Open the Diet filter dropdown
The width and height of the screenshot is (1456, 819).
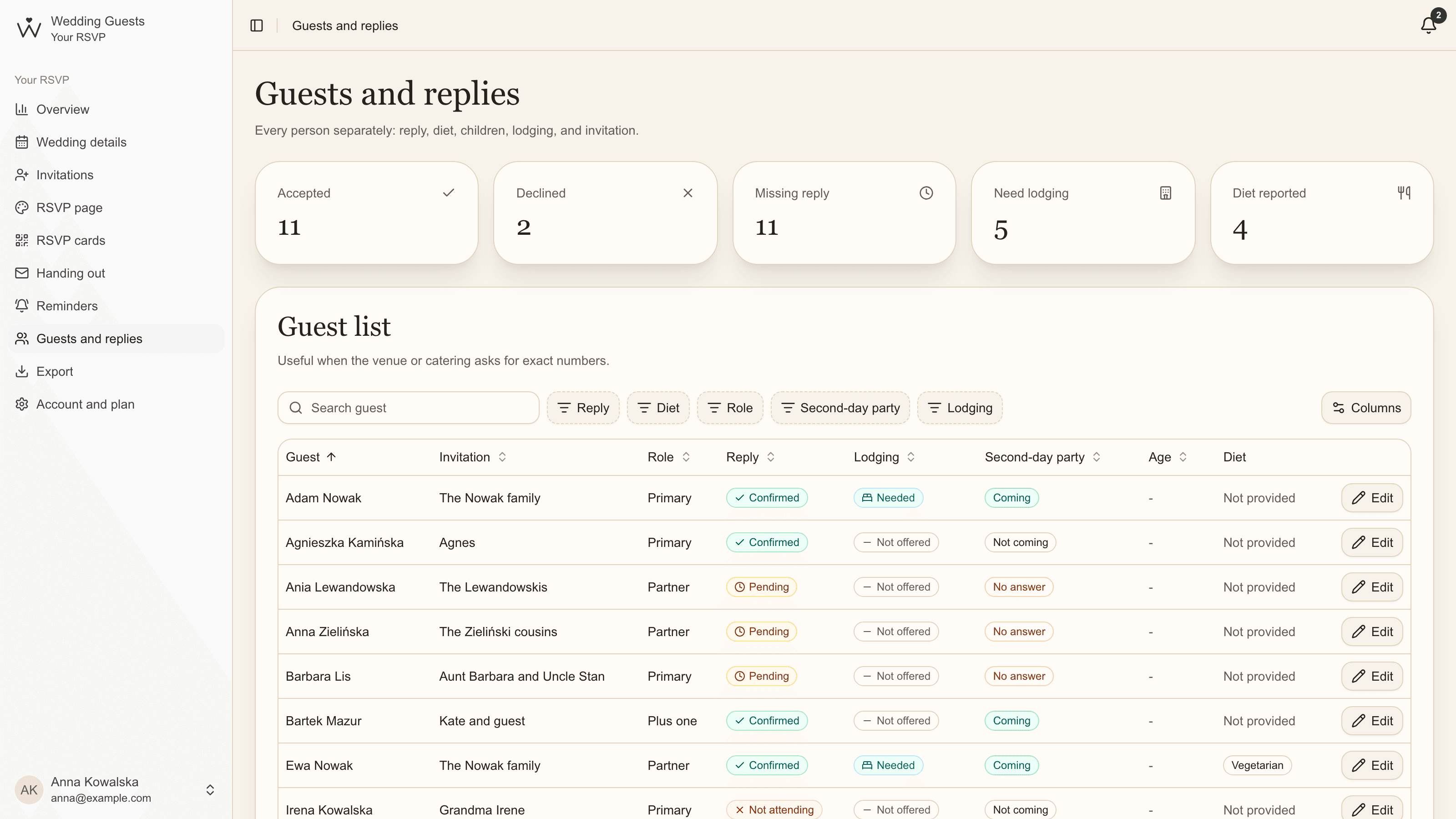coord(658,408)
